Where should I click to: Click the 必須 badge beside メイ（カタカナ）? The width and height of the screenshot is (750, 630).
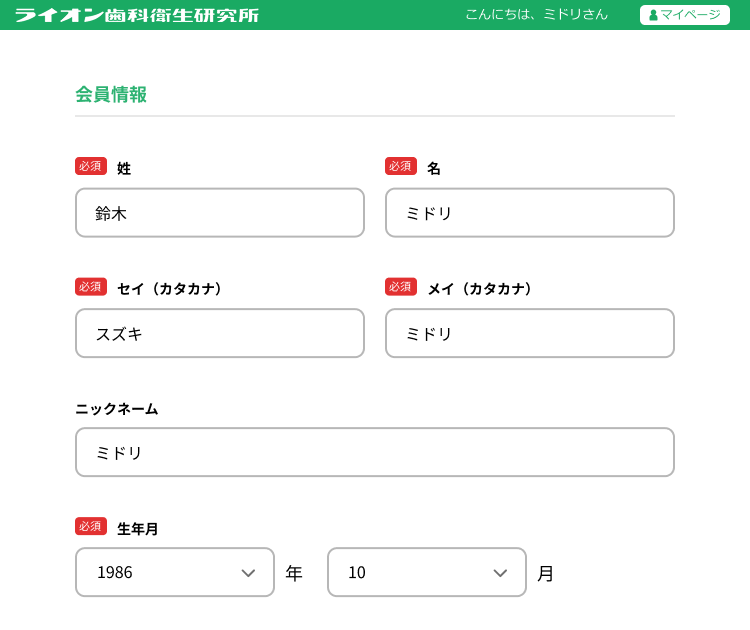coord(401,287)
